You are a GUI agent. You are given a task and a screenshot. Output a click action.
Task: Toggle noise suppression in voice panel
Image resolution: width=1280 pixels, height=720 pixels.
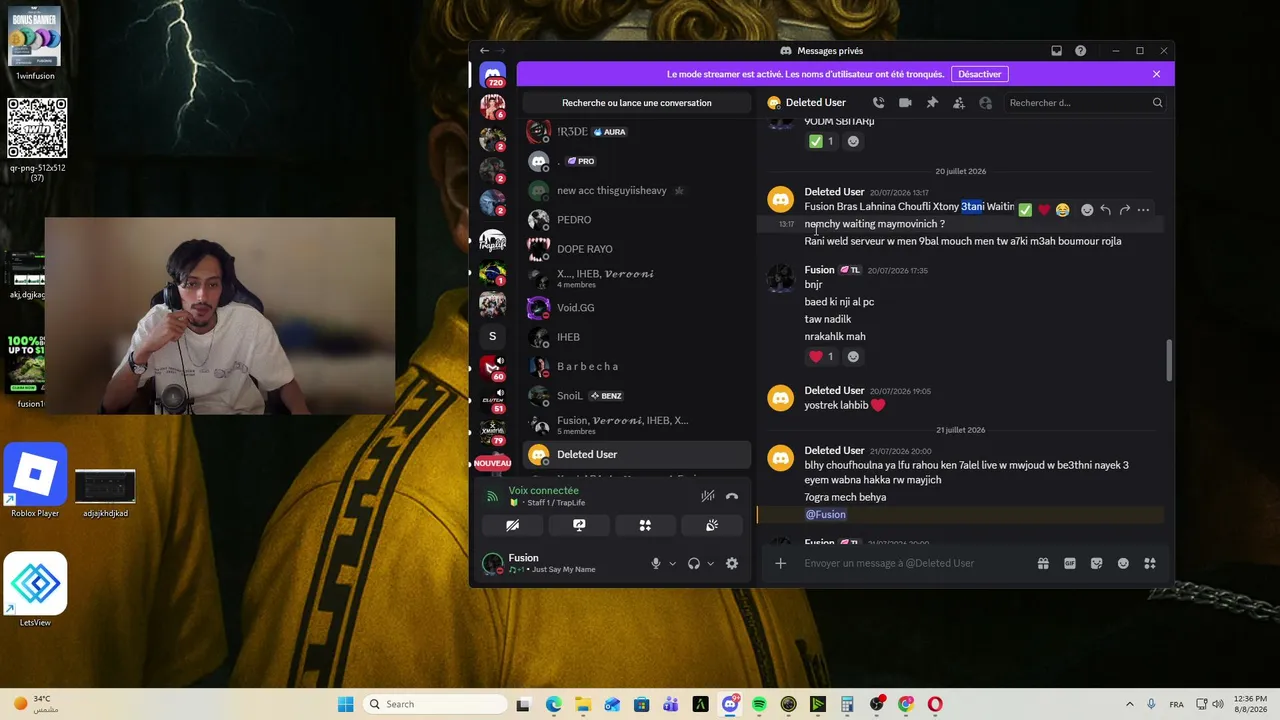[708, 496]
